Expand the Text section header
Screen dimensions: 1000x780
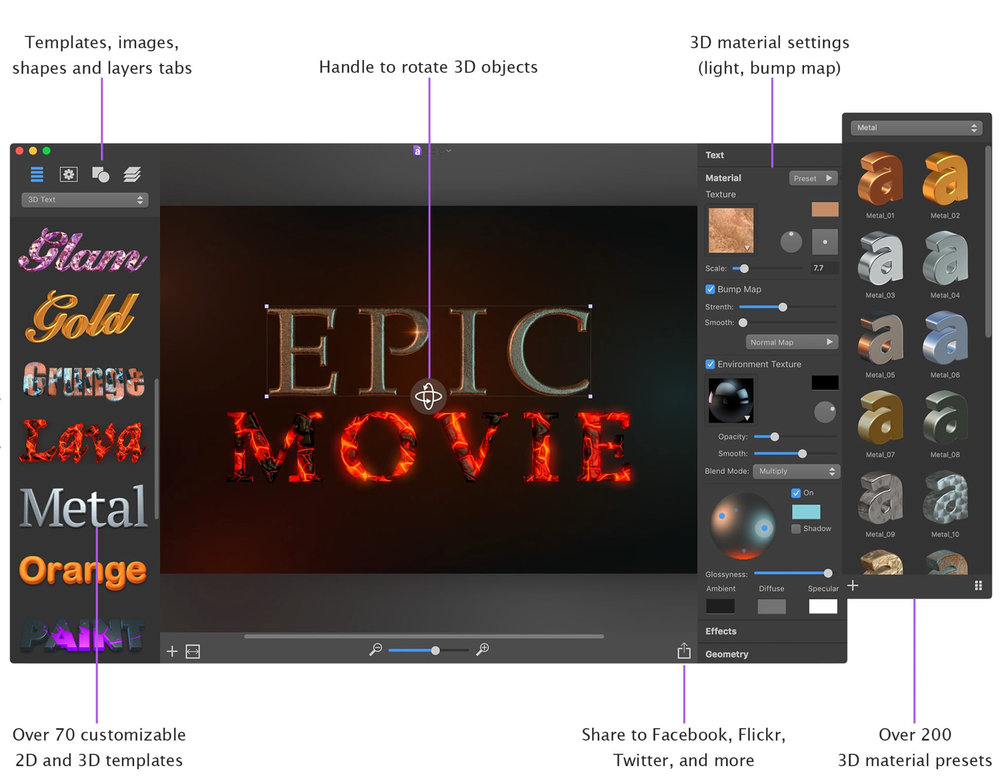(714, 155)
